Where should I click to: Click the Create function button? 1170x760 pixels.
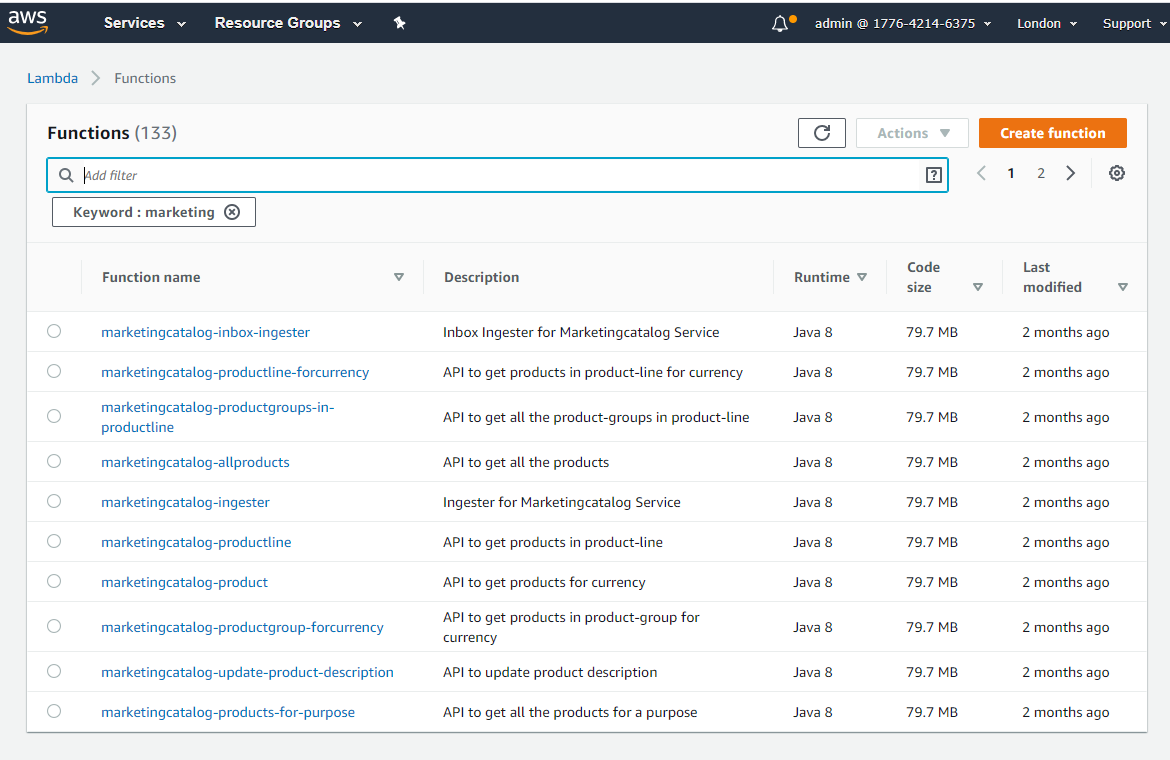point(1052,133)
